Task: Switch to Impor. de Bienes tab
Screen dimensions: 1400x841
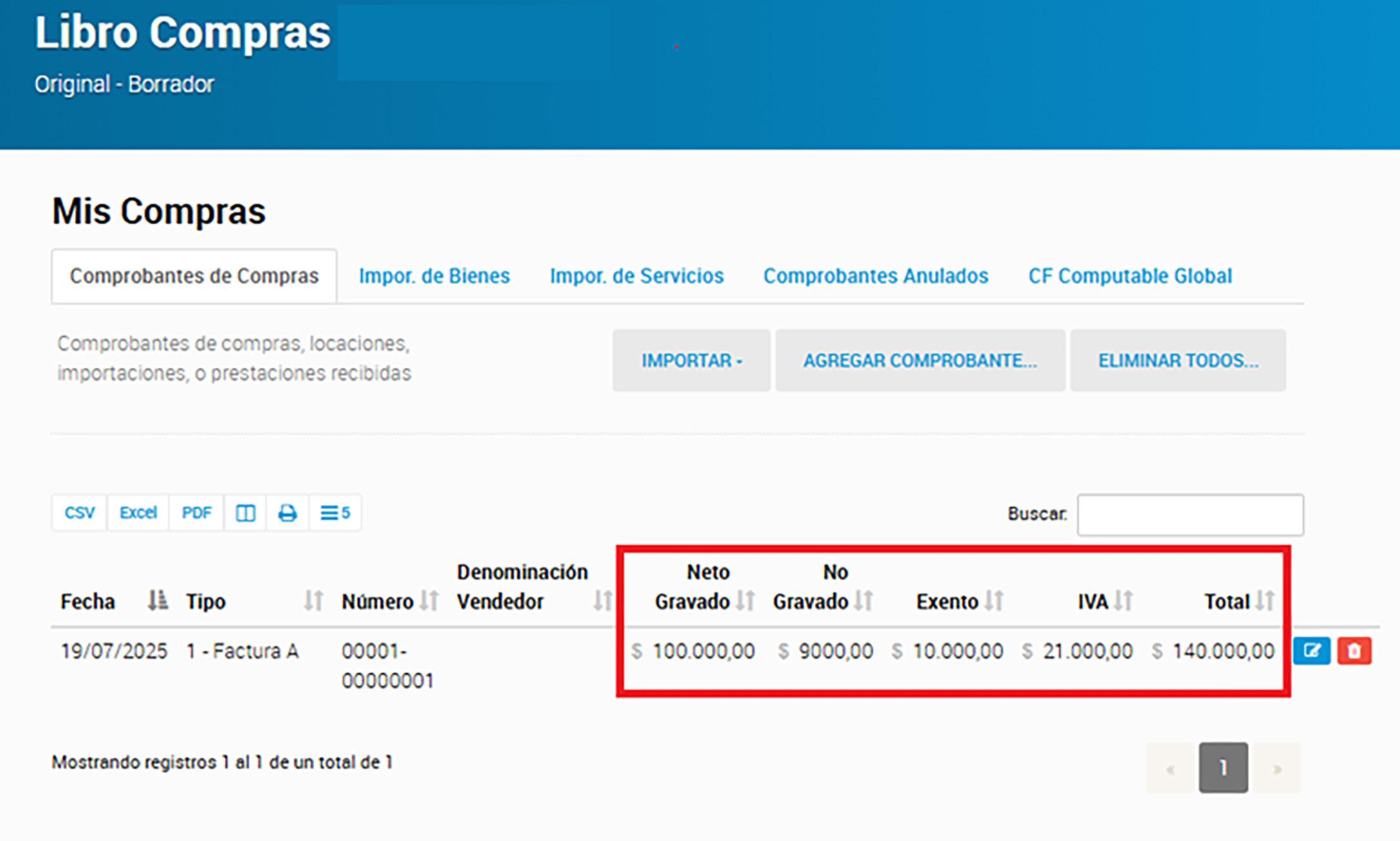Action: click(434, 276)
